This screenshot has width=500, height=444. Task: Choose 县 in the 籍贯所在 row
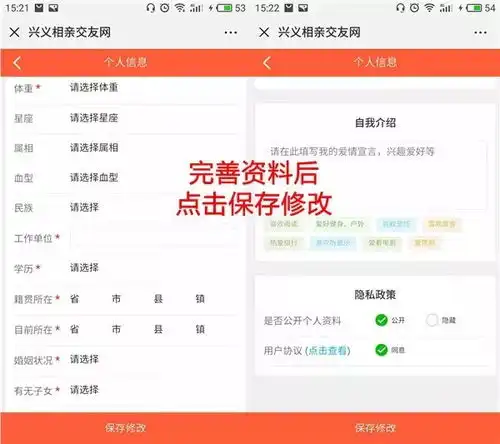[x=158, y=299]
